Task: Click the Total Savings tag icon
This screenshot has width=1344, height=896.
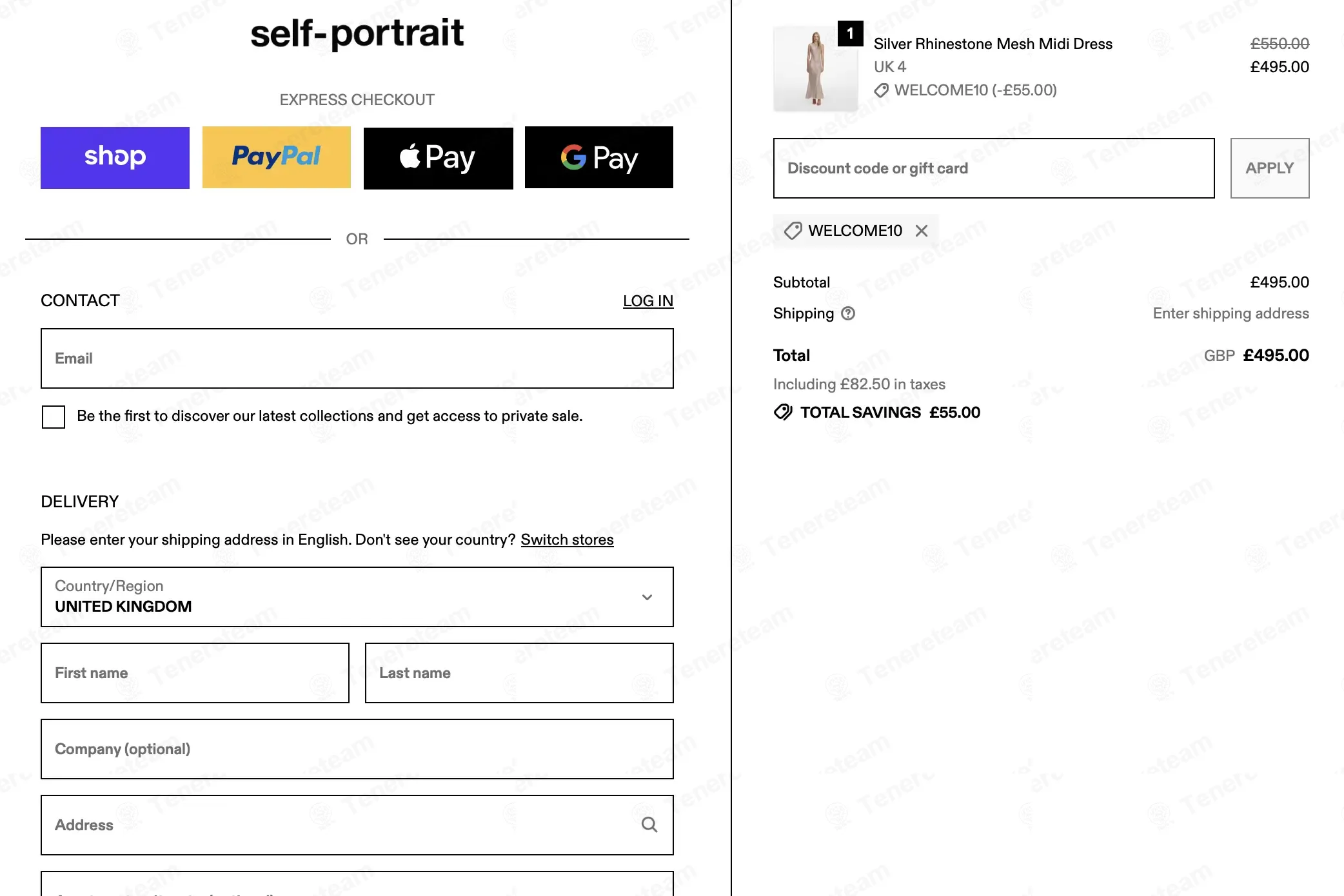Action: click(x=783, y=413)
